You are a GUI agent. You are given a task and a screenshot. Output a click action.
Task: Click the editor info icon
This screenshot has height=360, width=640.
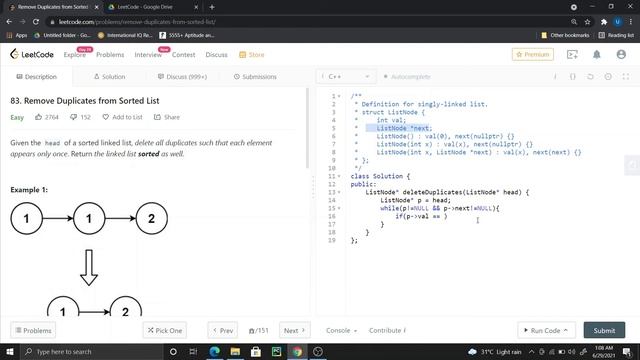[x=555, y=77]
